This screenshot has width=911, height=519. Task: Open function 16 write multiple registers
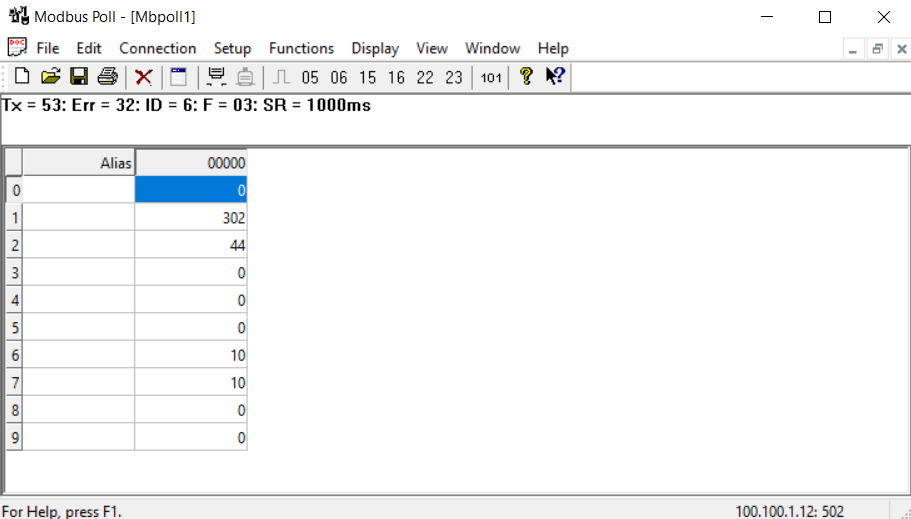point(396,77)
